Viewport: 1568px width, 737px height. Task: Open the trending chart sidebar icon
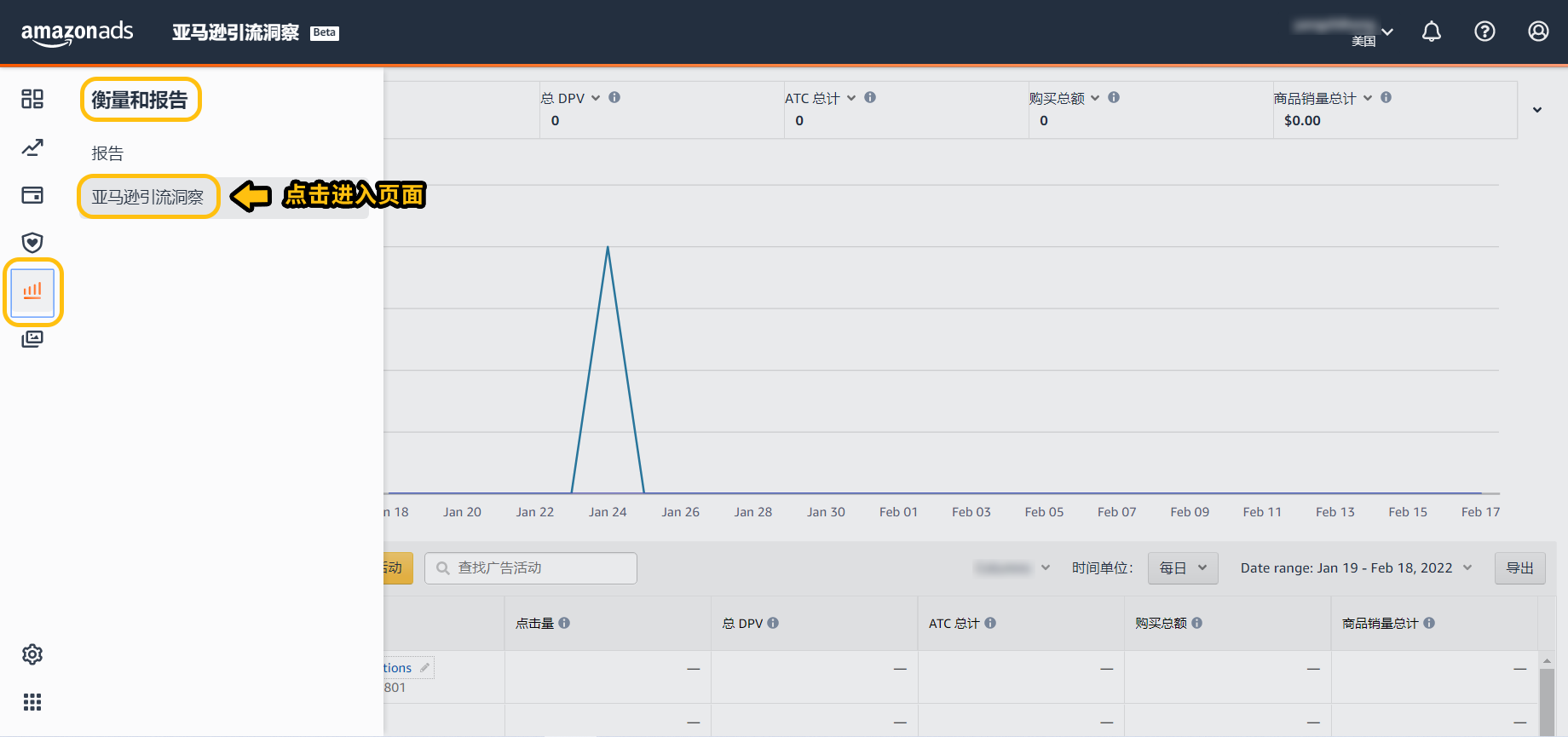32,147
